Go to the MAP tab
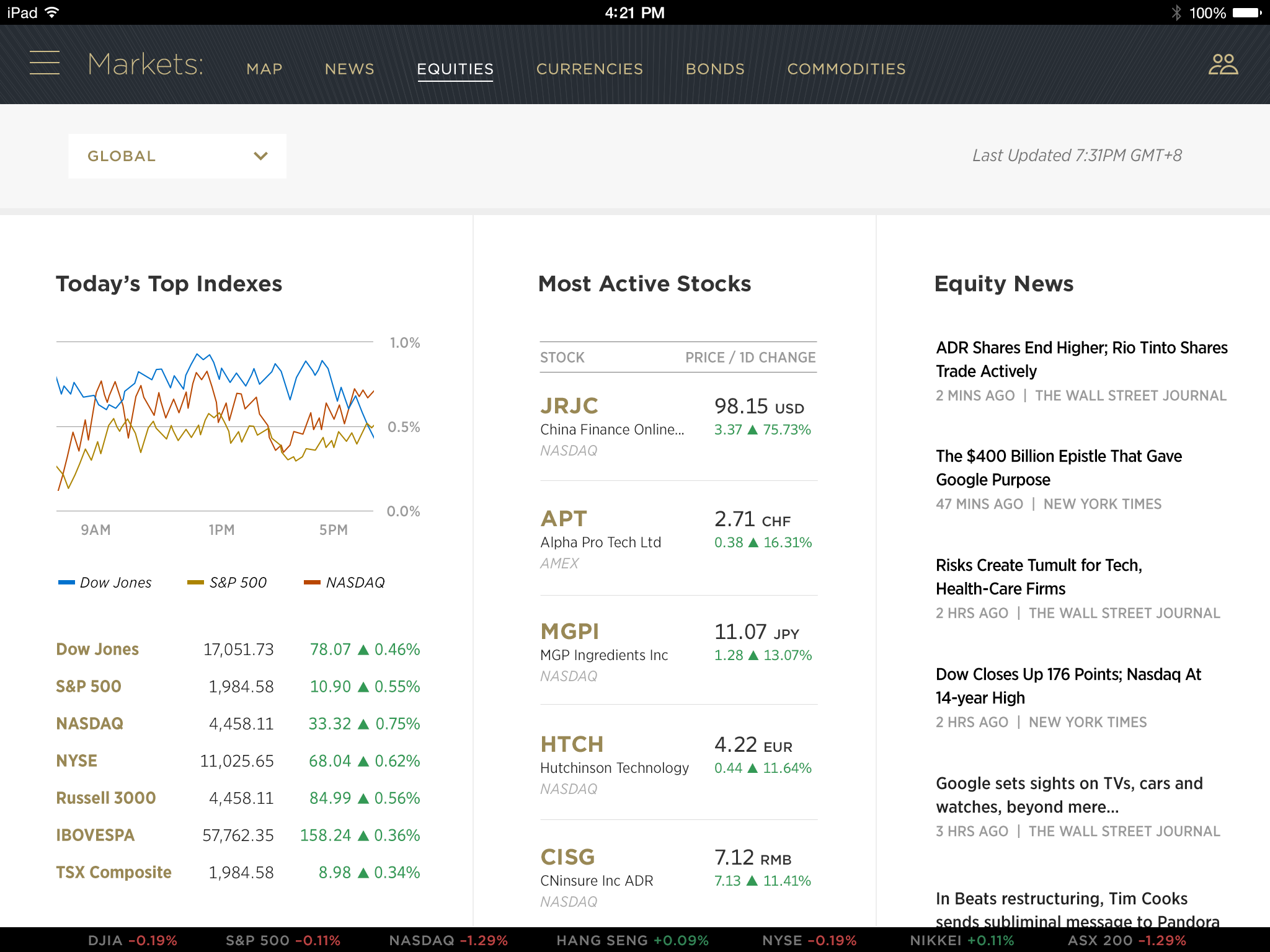1270x952 pixels. [x=264, y=69]
